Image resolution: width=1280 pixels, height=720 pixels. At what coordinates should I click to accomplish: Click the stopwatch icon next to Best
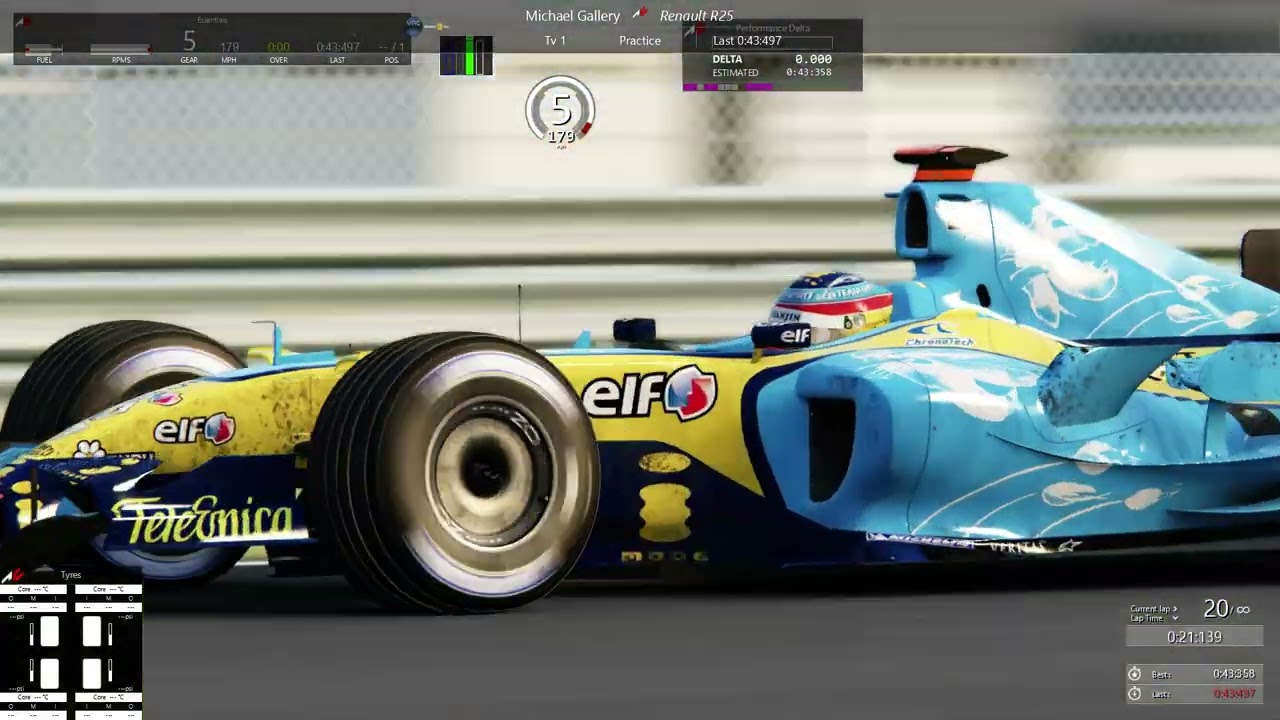click(x=1134, y=674)
